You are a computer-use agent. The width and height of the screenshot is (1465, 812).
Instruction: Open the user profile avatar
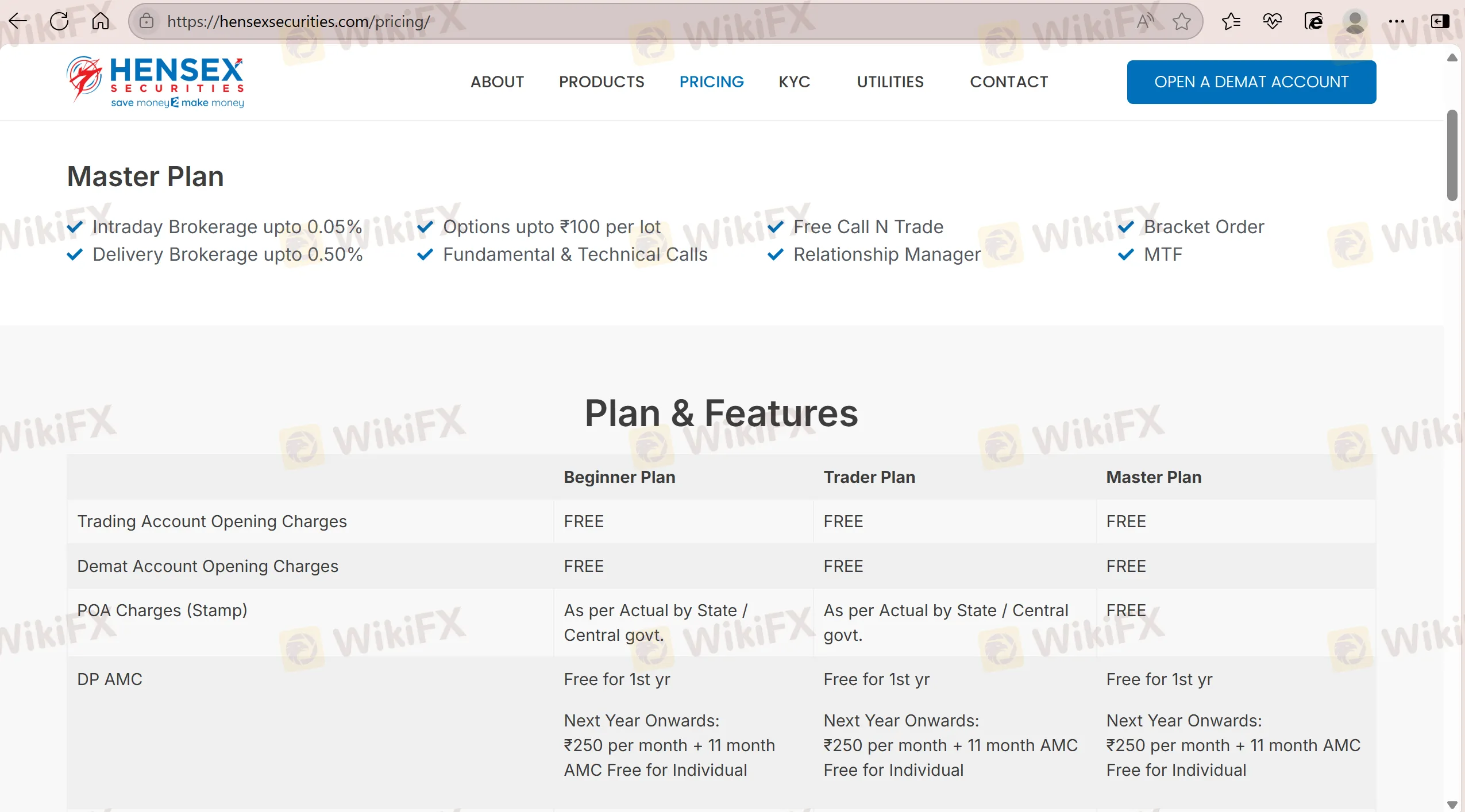pos(1355,21)
